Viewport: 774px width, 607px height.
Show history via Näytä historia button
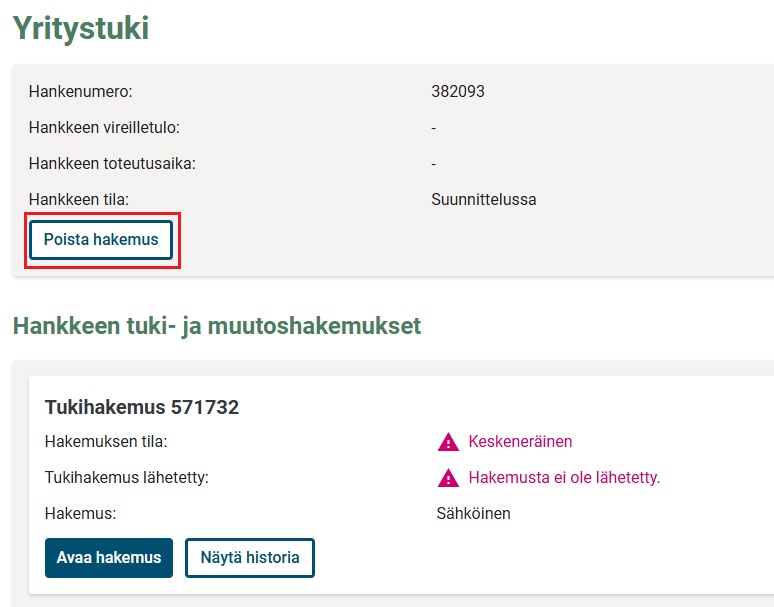pyautogui.click(x=250, y=558)
